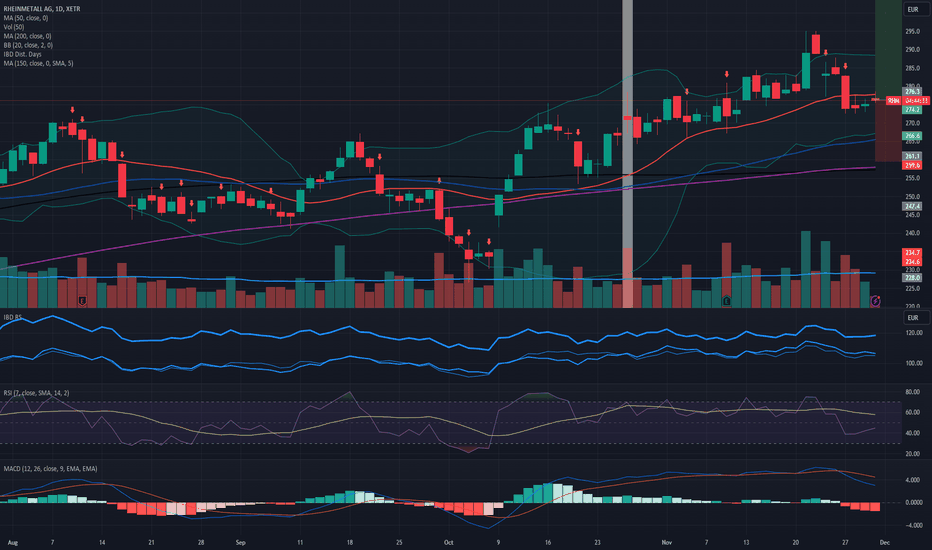Click the Oct label on time axis

pyautogui.click(x=448, y=542)
